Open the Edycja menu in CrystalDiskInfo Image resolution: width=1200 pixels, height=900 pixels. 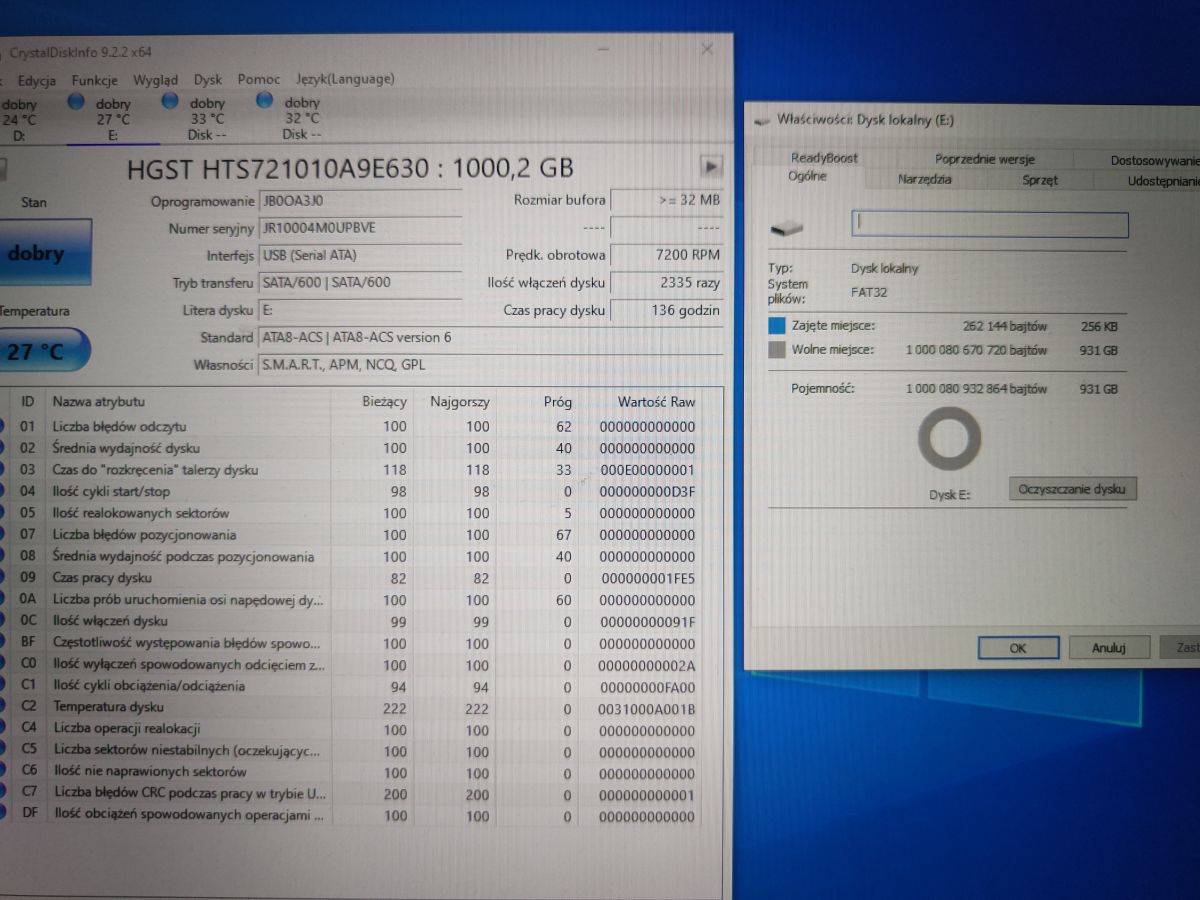tap(36, 80)
